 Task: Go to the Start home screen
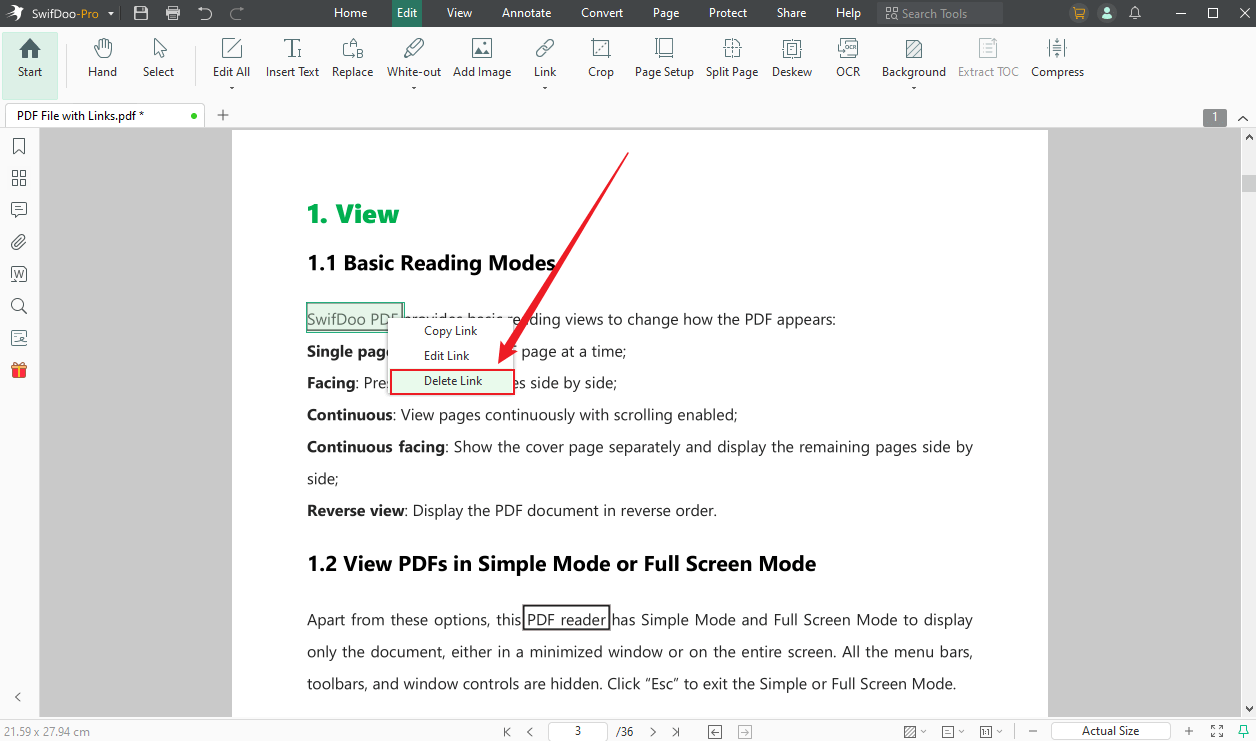29,58
